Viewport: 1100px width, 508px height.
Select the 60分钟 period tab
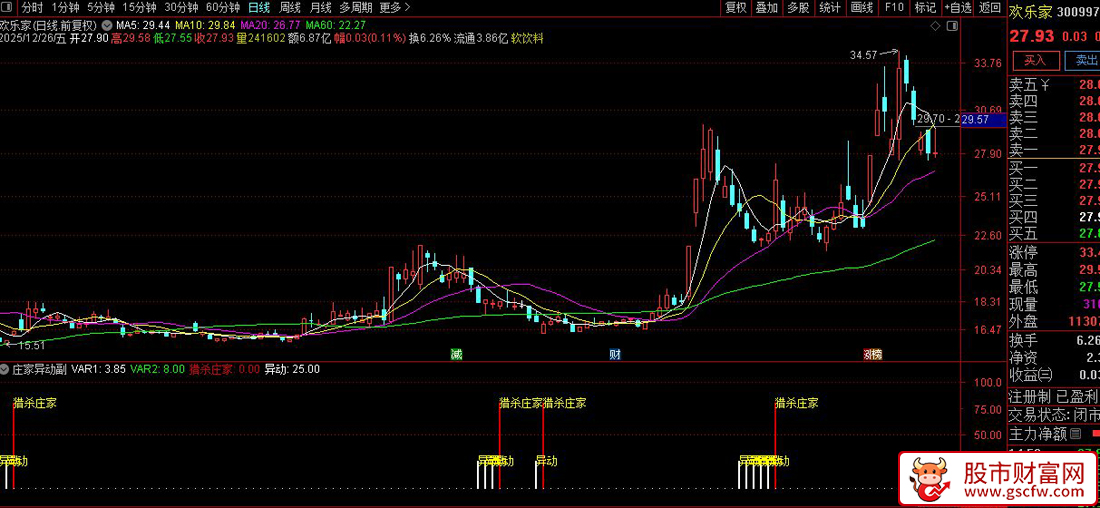tap(223, 8)
